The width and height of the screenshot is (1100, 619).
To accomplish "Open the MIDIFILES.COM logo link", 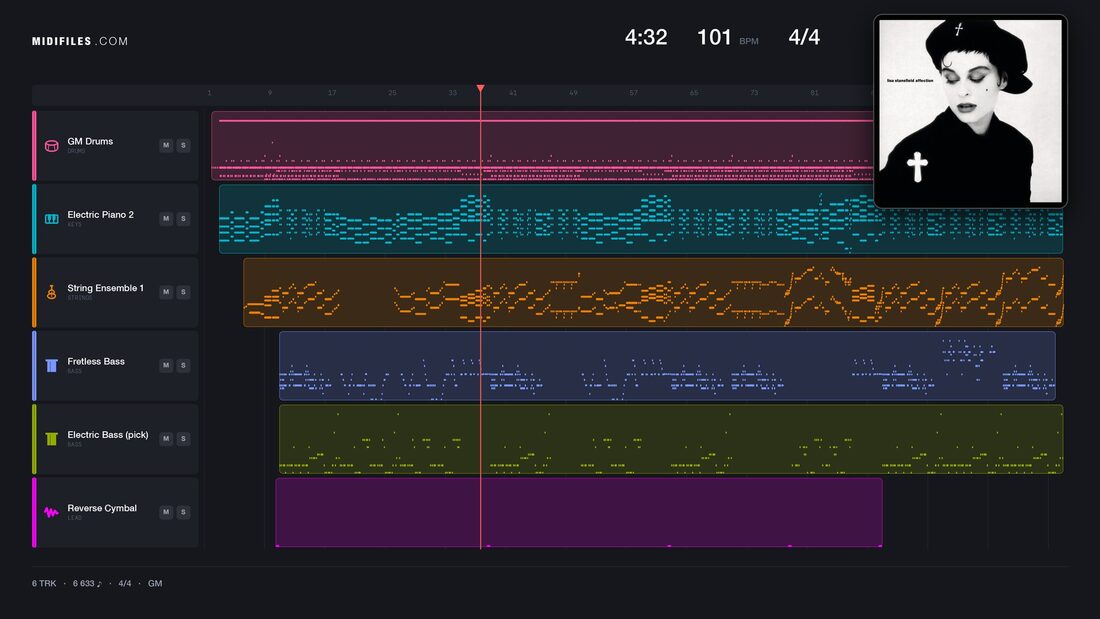I will [x=80, y=41].
